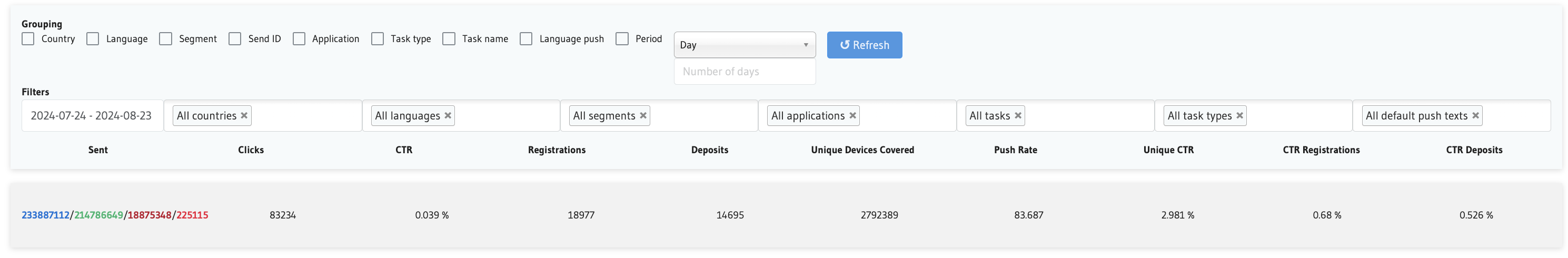
Task: Click the Clicks column header
Action: [251, 150]
